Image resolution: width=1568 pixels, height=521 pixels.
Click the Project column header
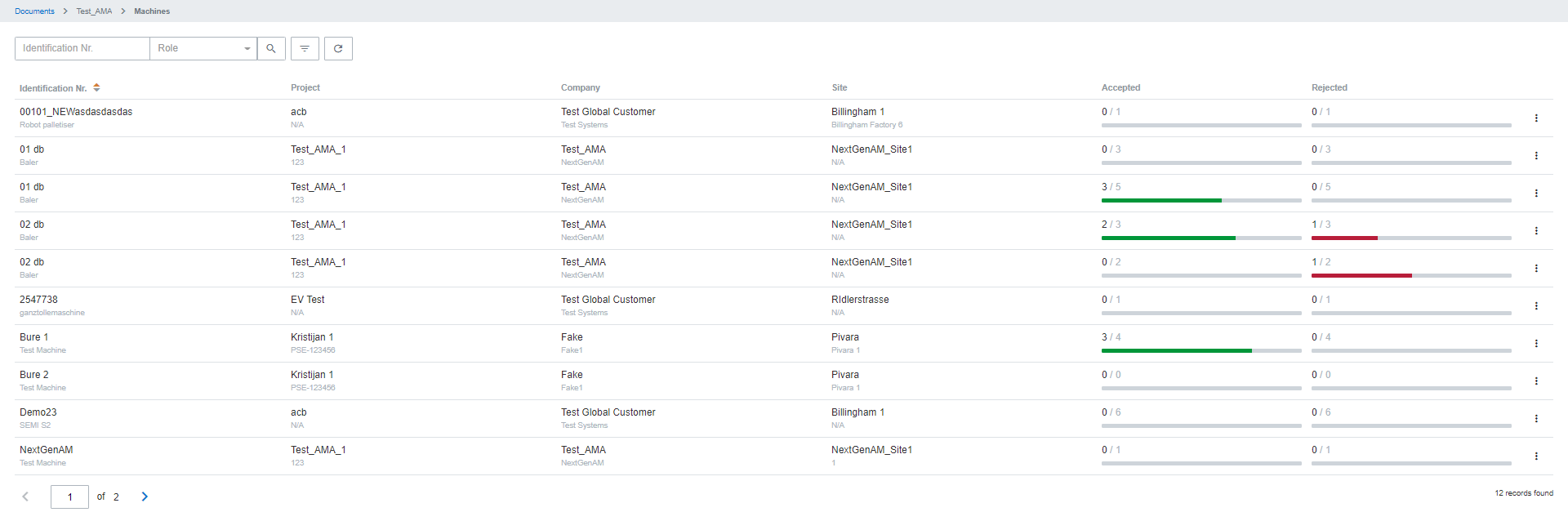305,88
